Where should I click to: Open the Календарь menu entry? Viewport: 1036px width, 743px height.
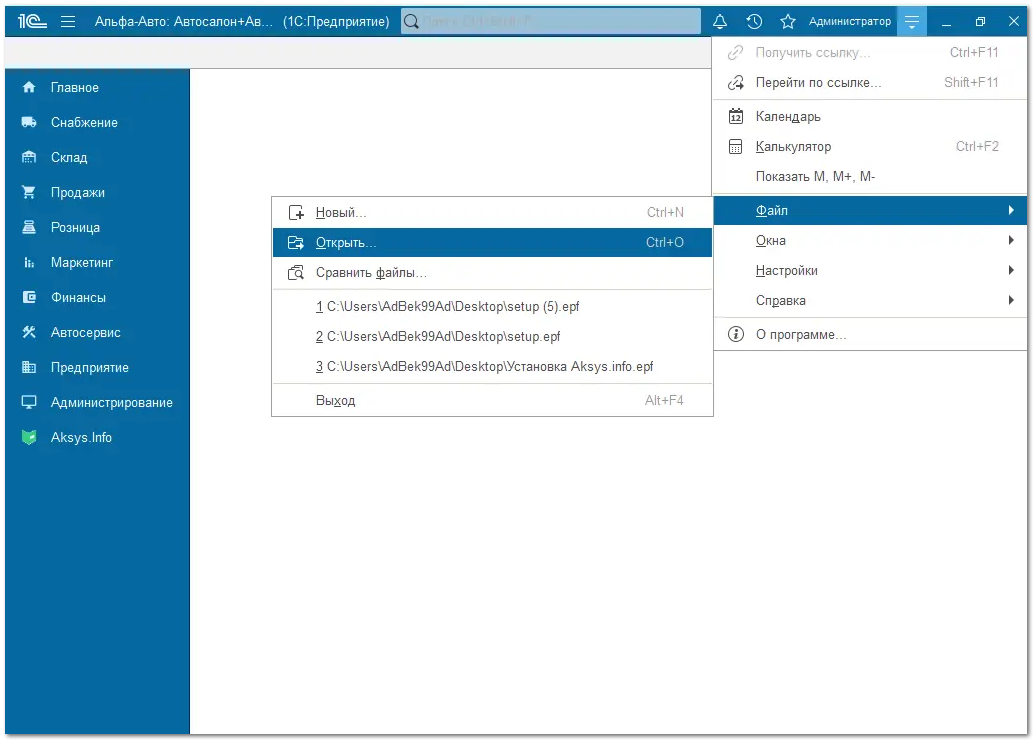[870, 117]
